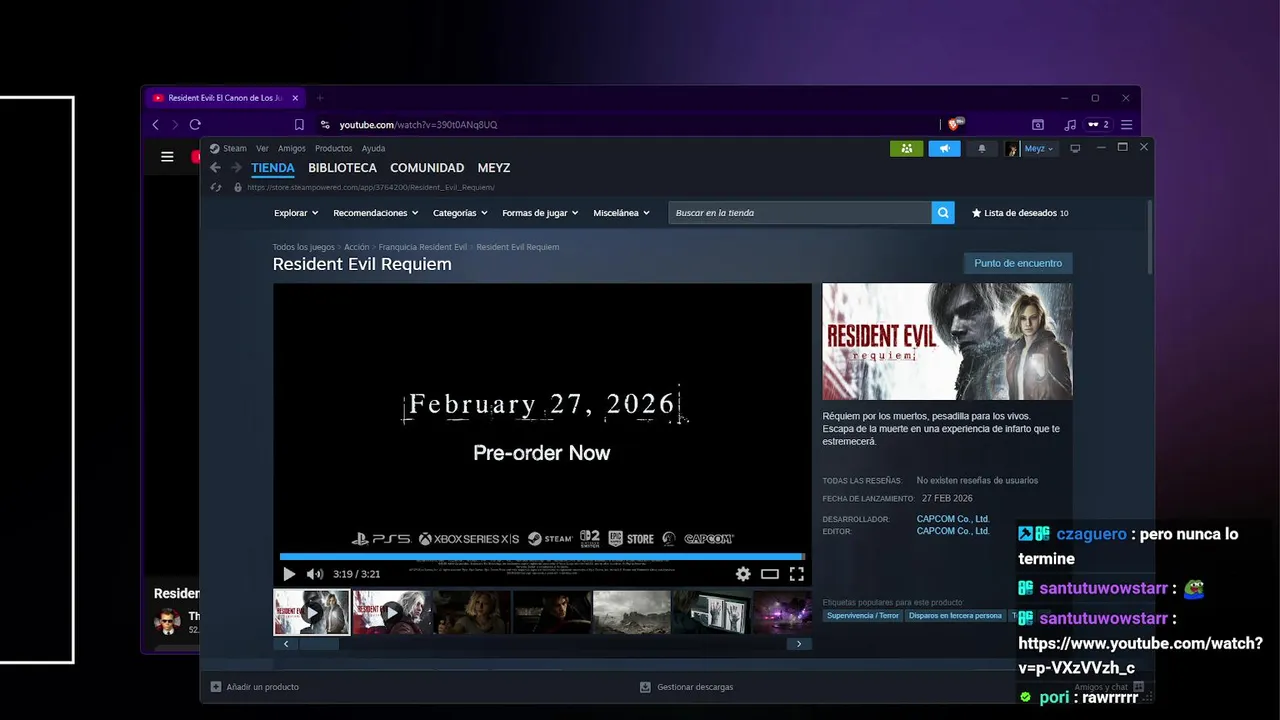Select the X-ray hands screenshot thumbnail
The width and height of the screenshot is (1280, 720).
pos(712,612)
